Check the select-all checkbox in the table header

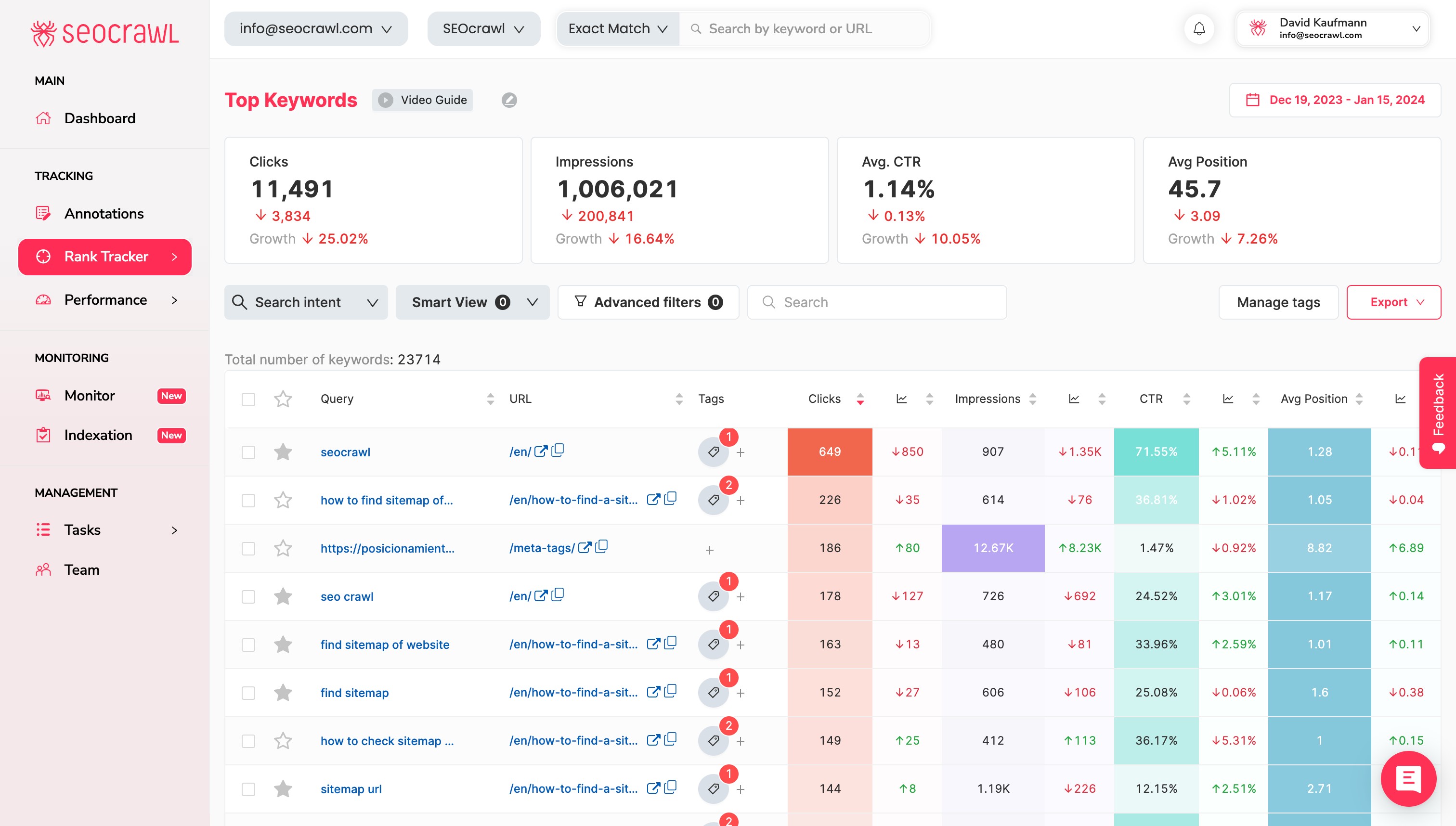(x=248, y=399)
